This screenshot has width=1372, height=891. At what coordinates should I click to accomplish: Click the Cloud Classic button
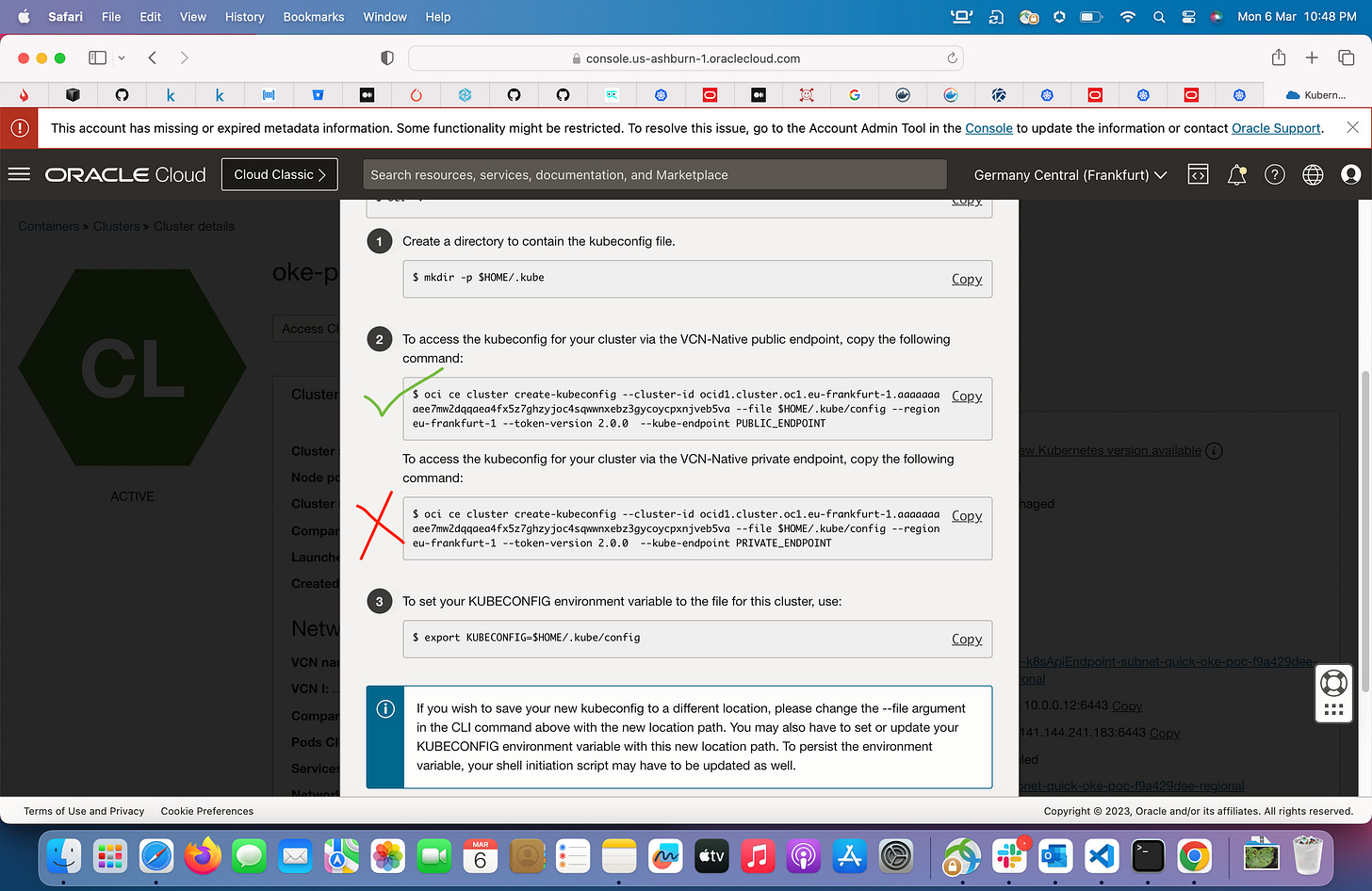tap(280, 174)
